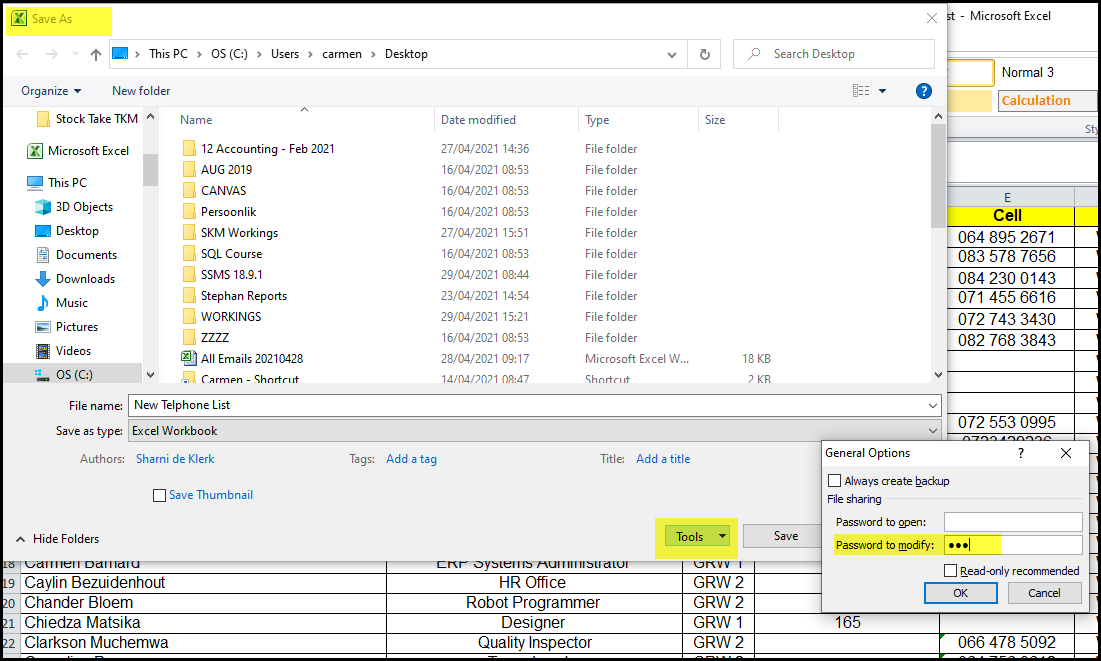
Task: Sort by the Date modified column header
Action: (478, 120)
